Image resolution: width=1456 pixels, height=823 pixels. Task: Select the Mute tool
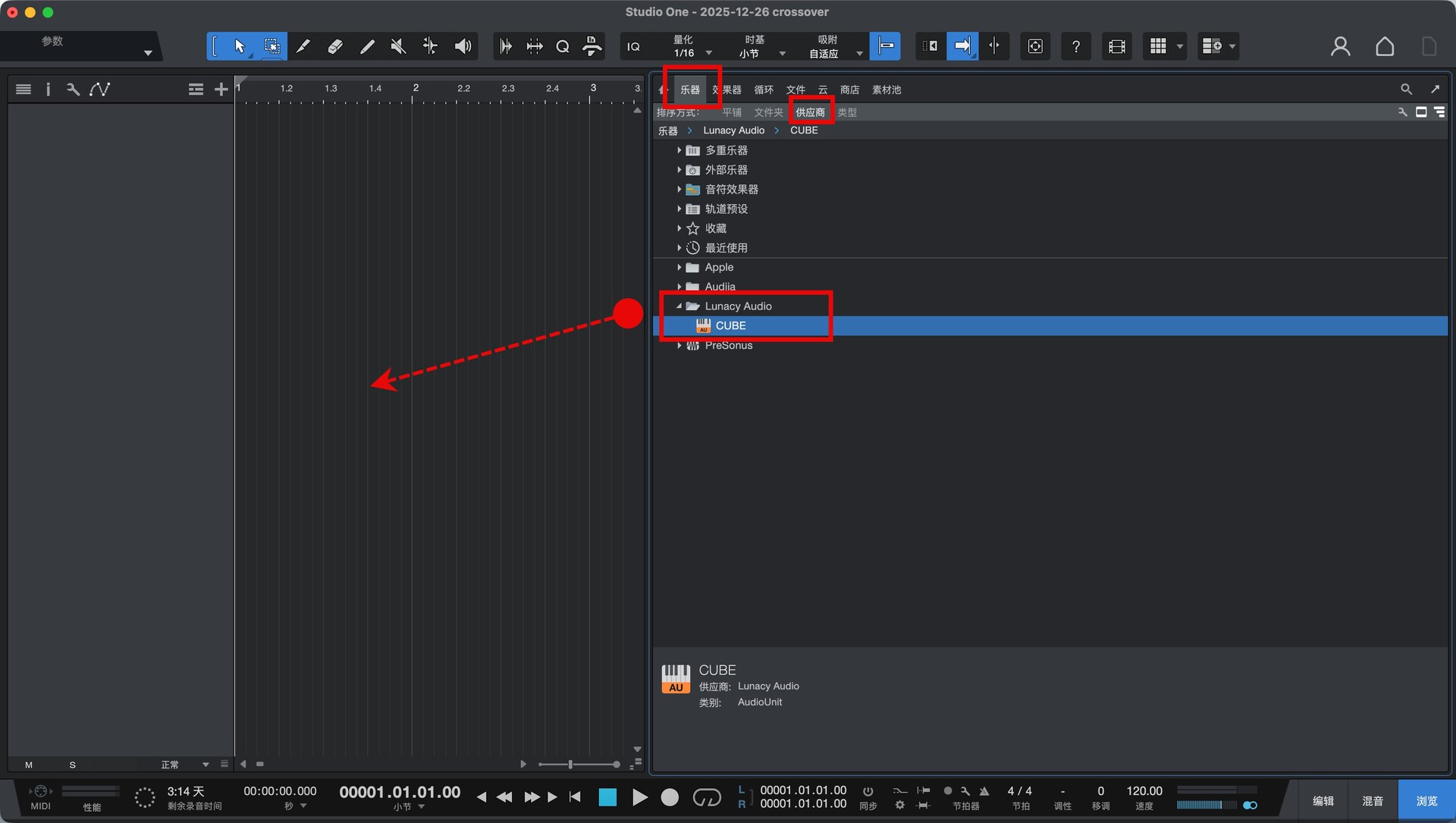coord(398,46)
